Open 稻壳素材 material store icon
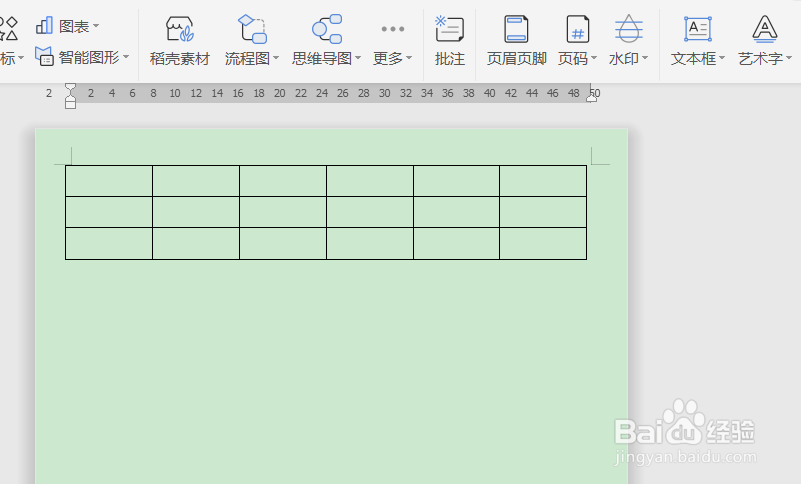Viewport: 801px width, 484px height. 180,29
